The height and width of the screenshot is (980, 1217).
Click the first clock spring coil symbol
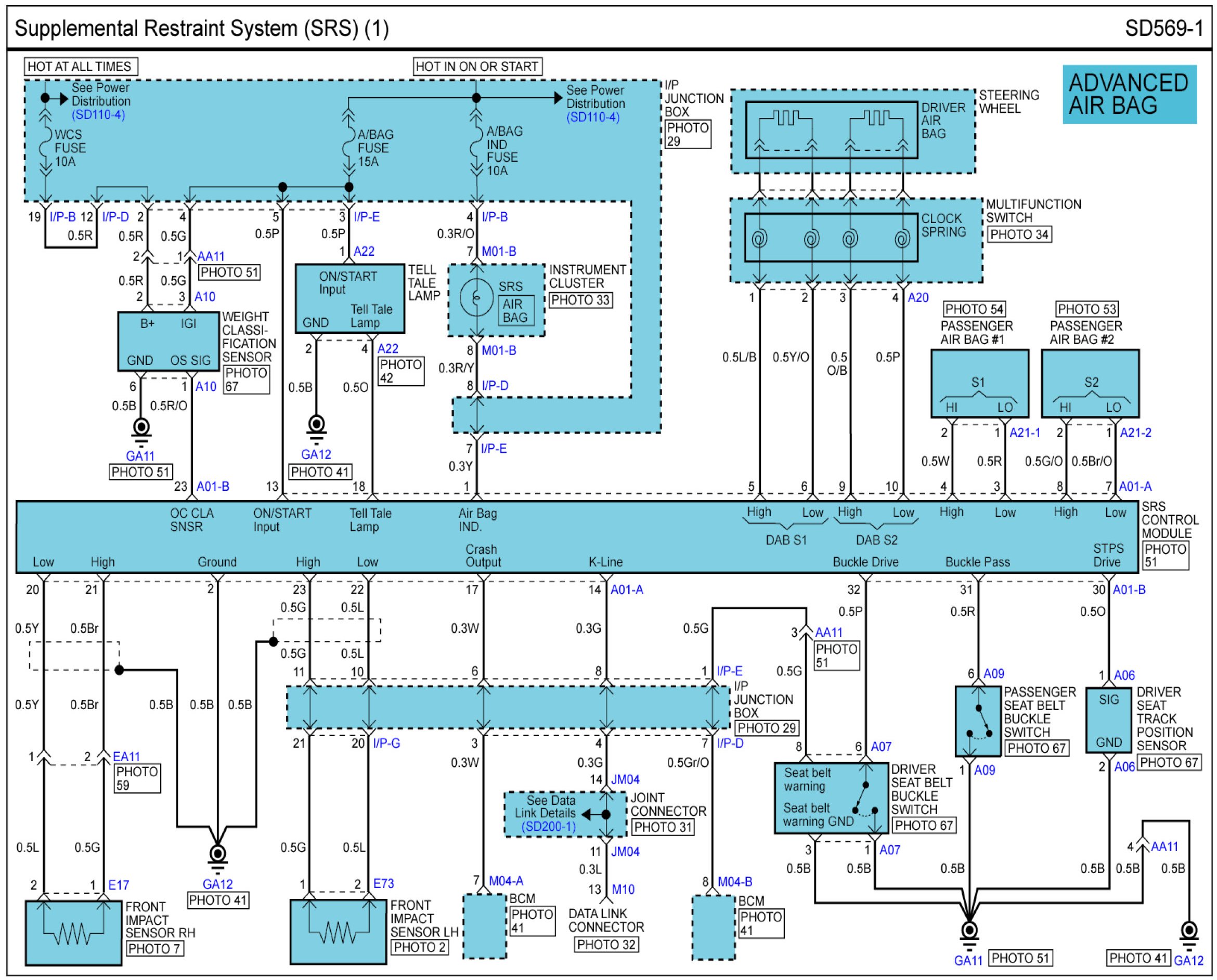coord(759,240)
